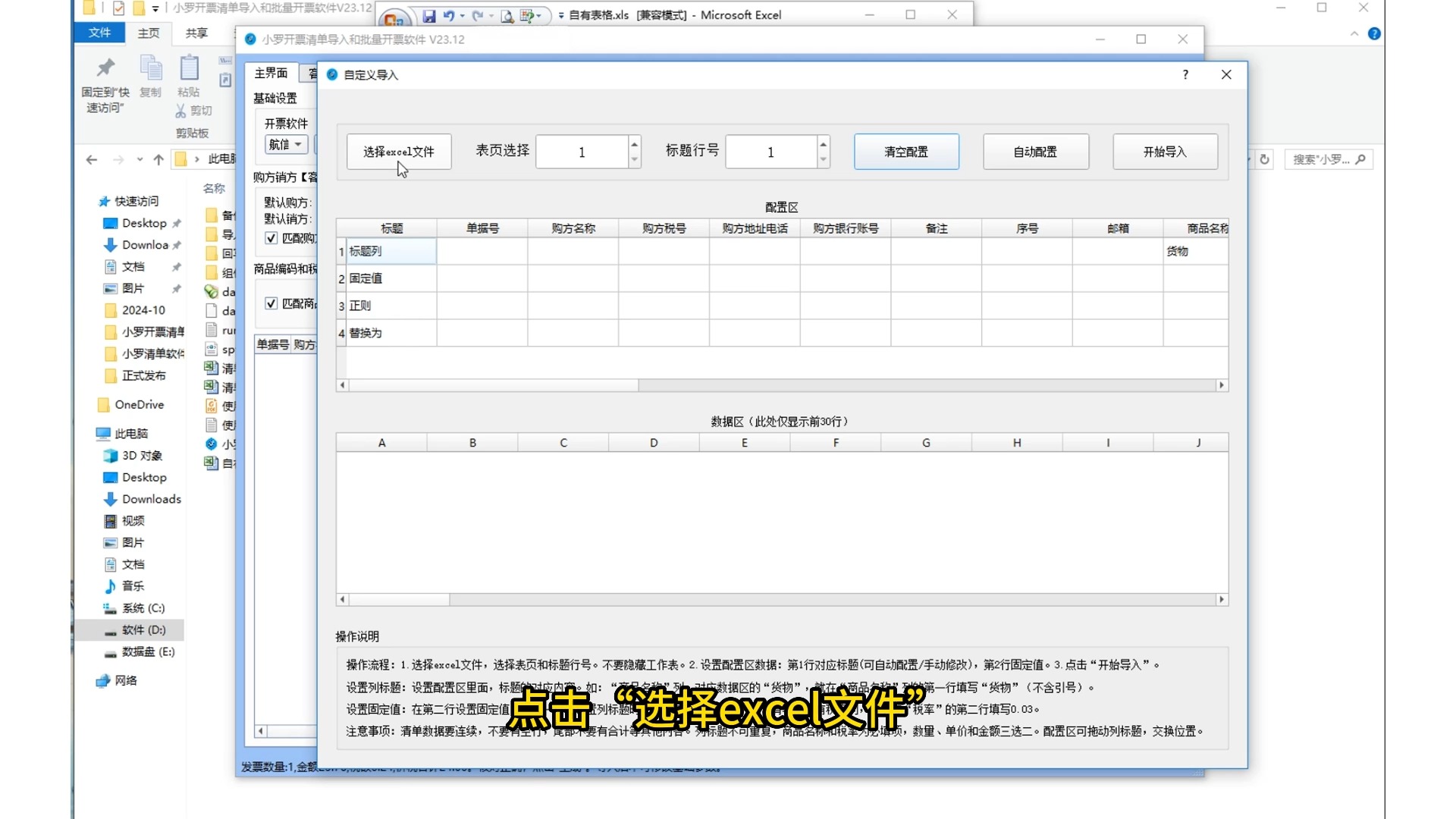The height and width of the screenshot is (819, 1456).
Task: Click the 选择excel文件 button
Action: coord(399,151)
